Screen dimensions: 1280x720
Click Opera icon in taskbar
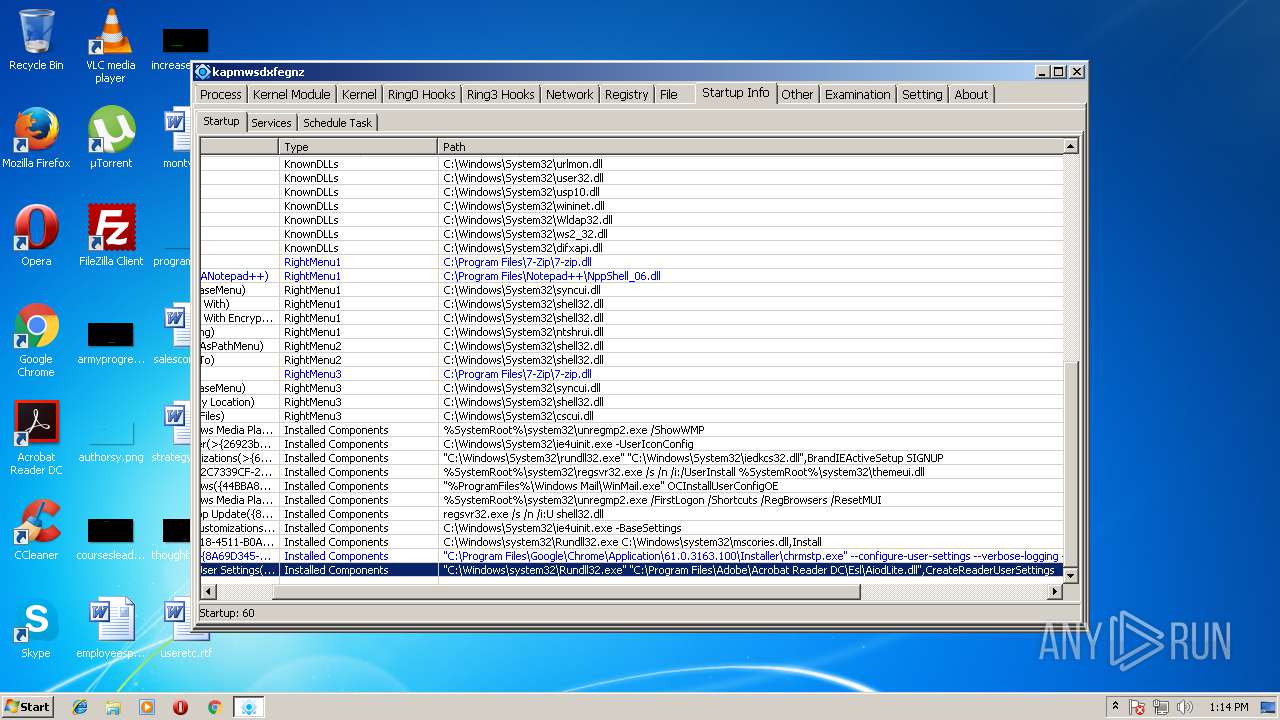click(180, 707)
